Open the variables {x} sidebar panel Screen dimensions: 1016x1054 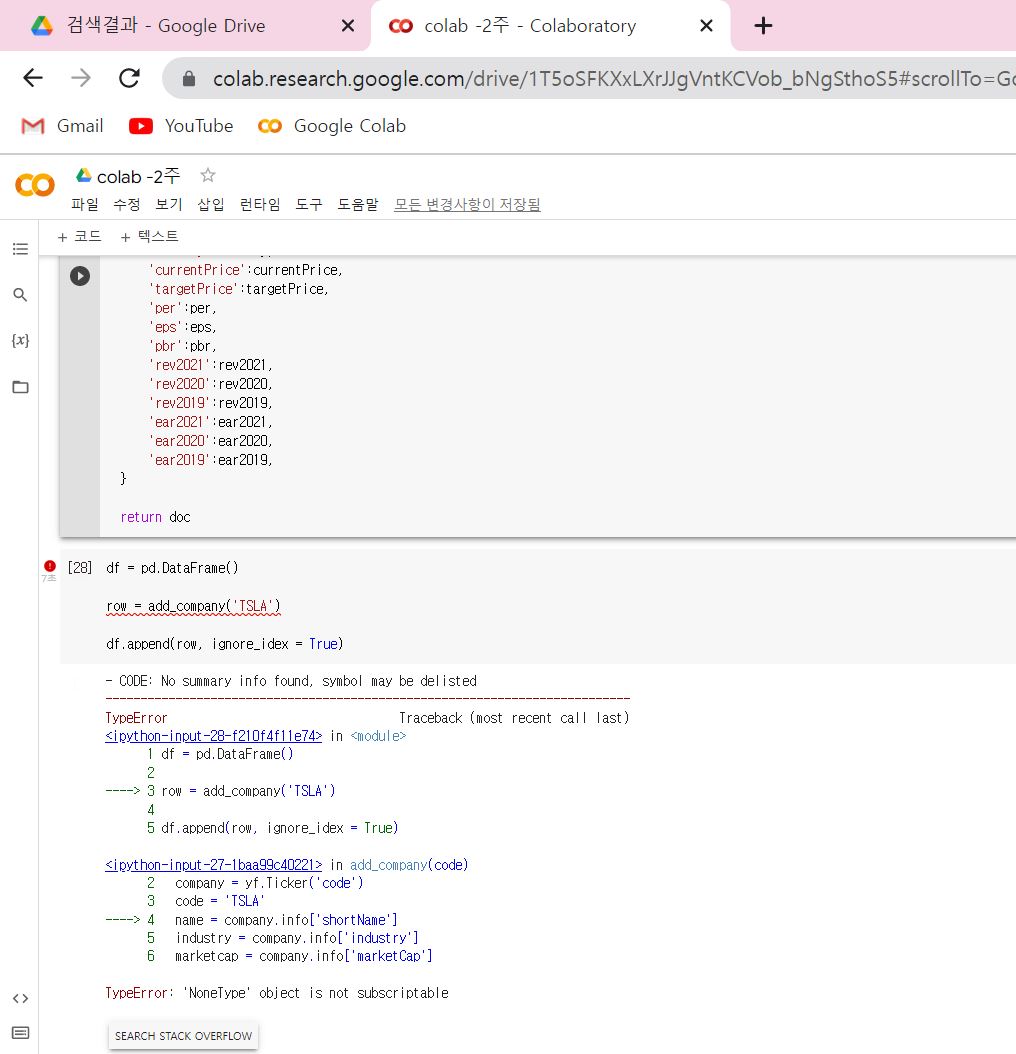tap(20, 340)
